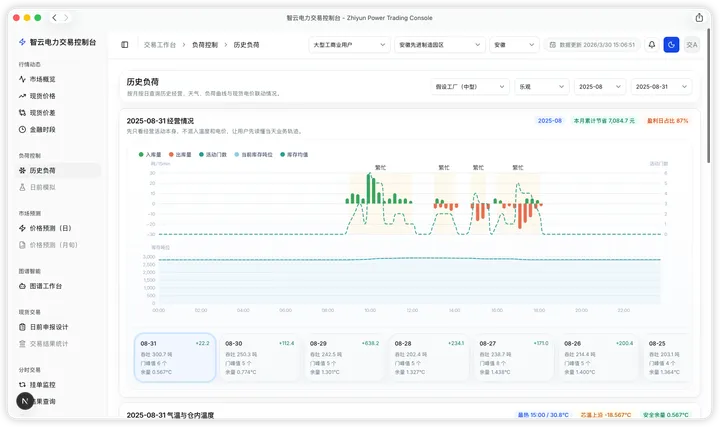This screenshot has width=720, height=427.
Task: Open the 大型工商业用户 dropdown
Action: [x=349, y=45]
